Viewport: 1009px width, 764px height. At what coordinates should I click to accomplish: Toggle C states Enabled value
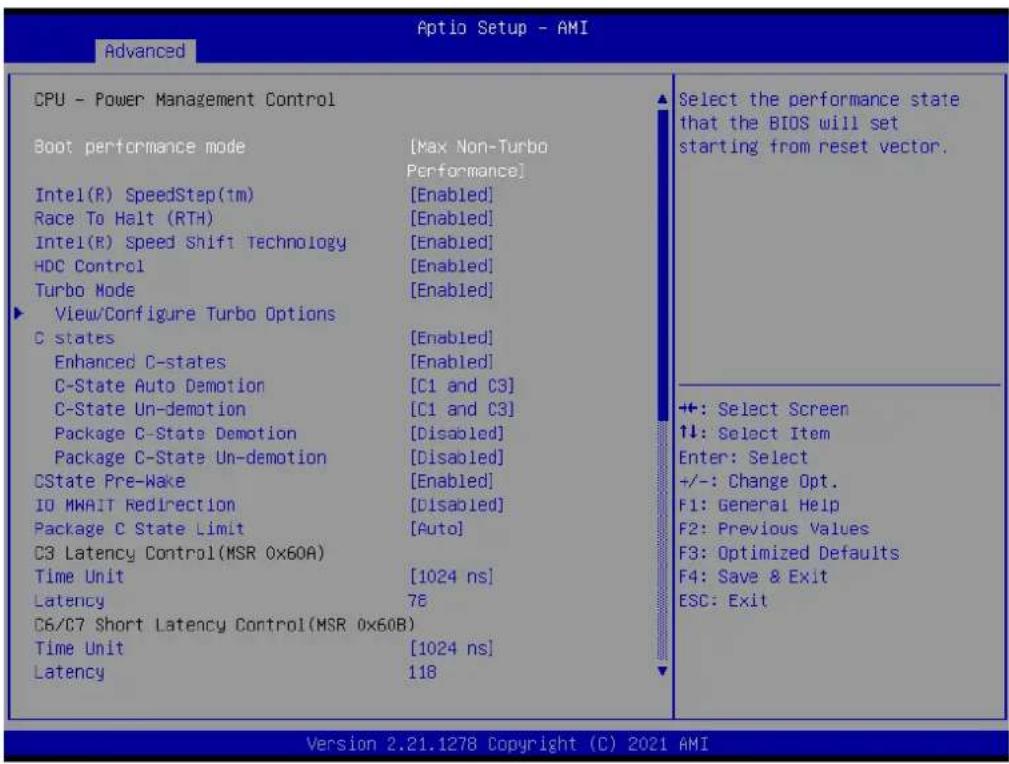[451, 338]
